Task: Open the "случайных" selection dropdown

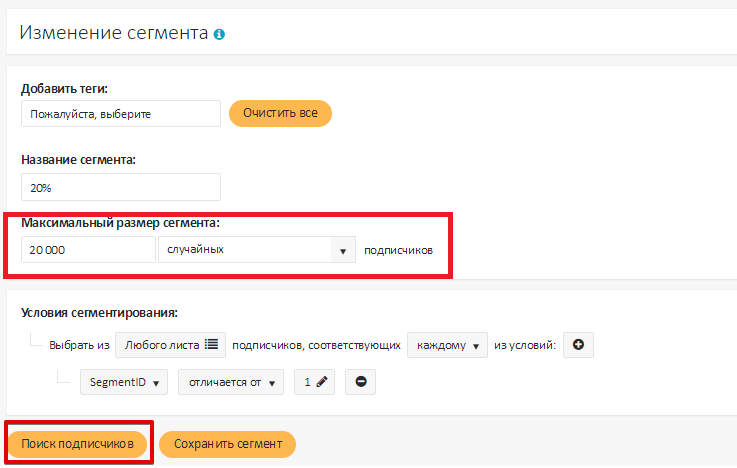Action: tap(256, 249)
